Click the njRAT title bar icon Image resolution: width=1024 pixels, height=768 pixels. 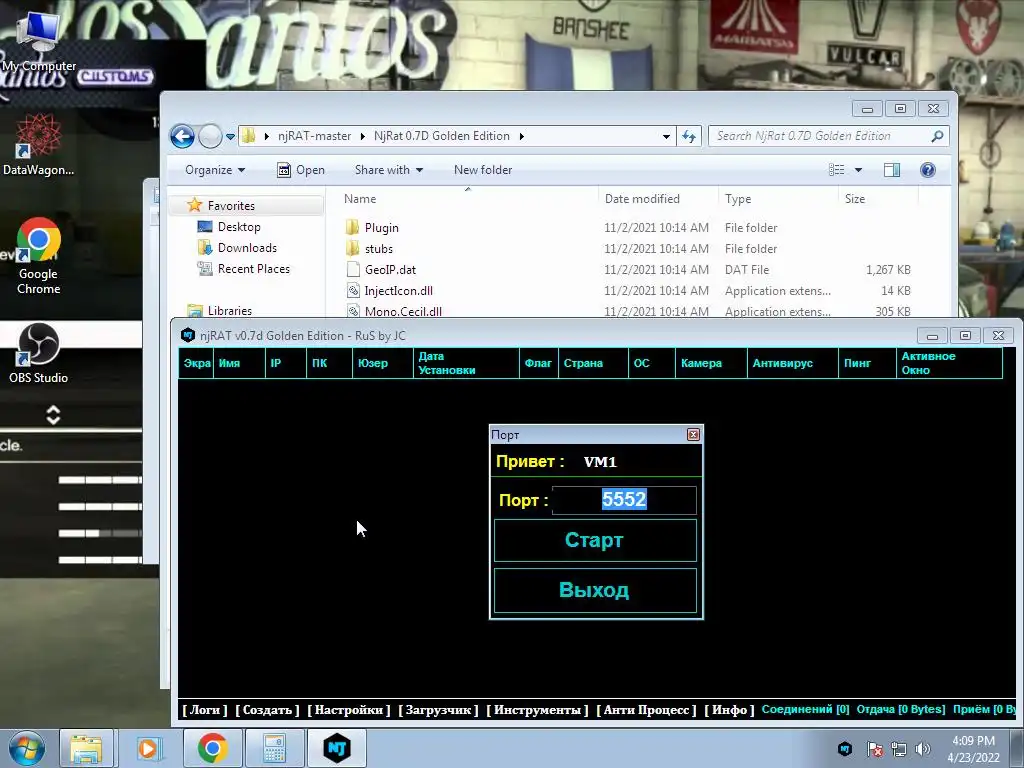[188, 335]
